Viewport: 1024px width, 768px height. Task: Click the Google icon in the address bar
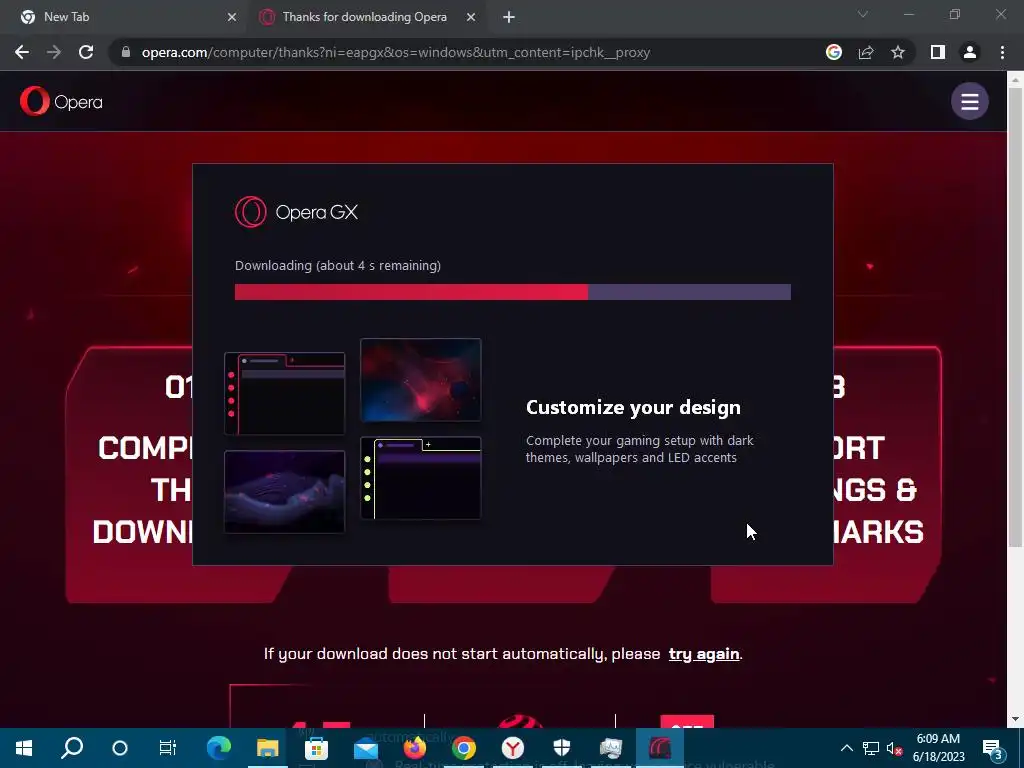(x=834, y=52)
